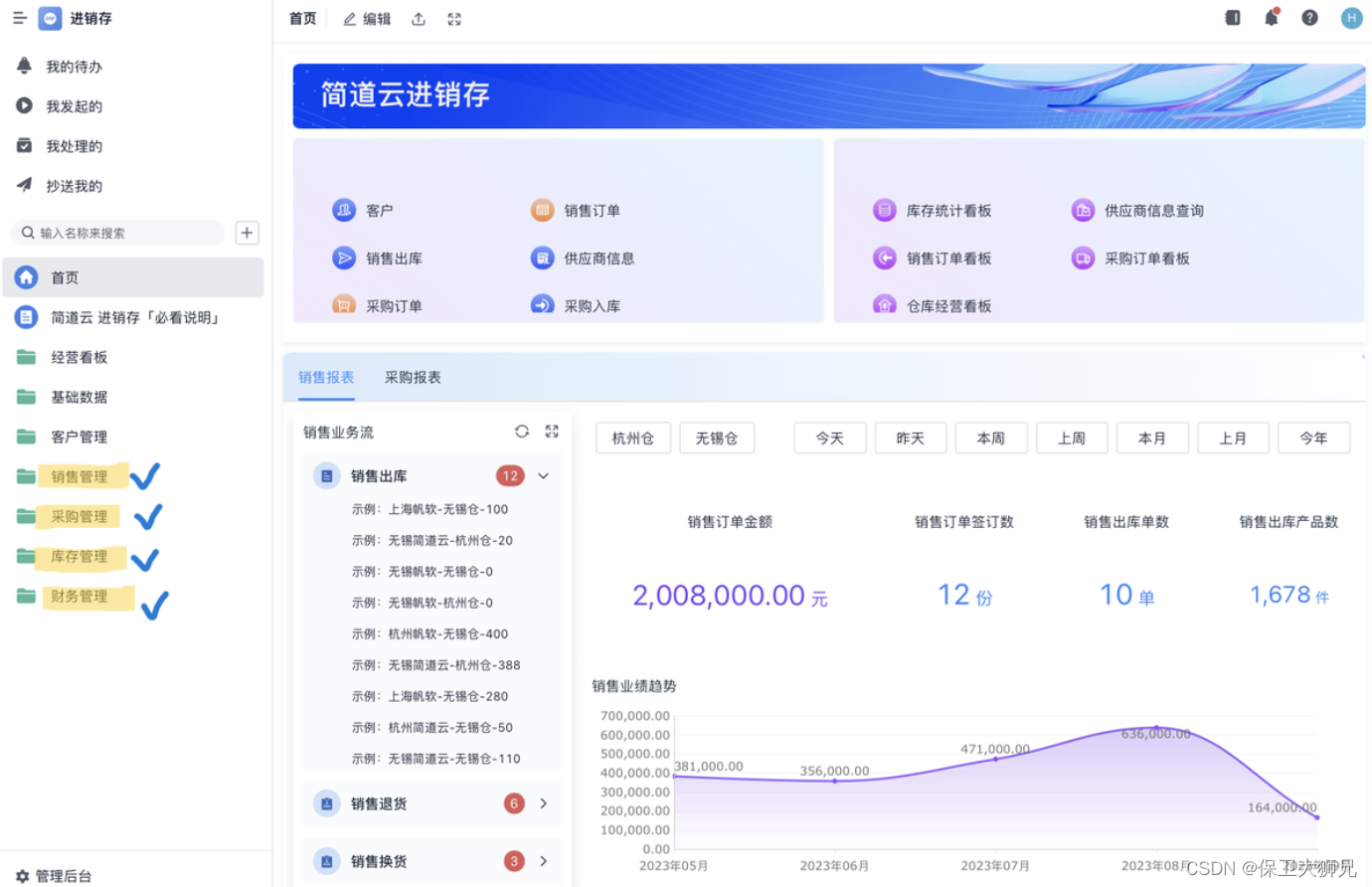Click the 进销存 app logo icon
Viewport: 1372px width, 887px height.
coord(50,18)
